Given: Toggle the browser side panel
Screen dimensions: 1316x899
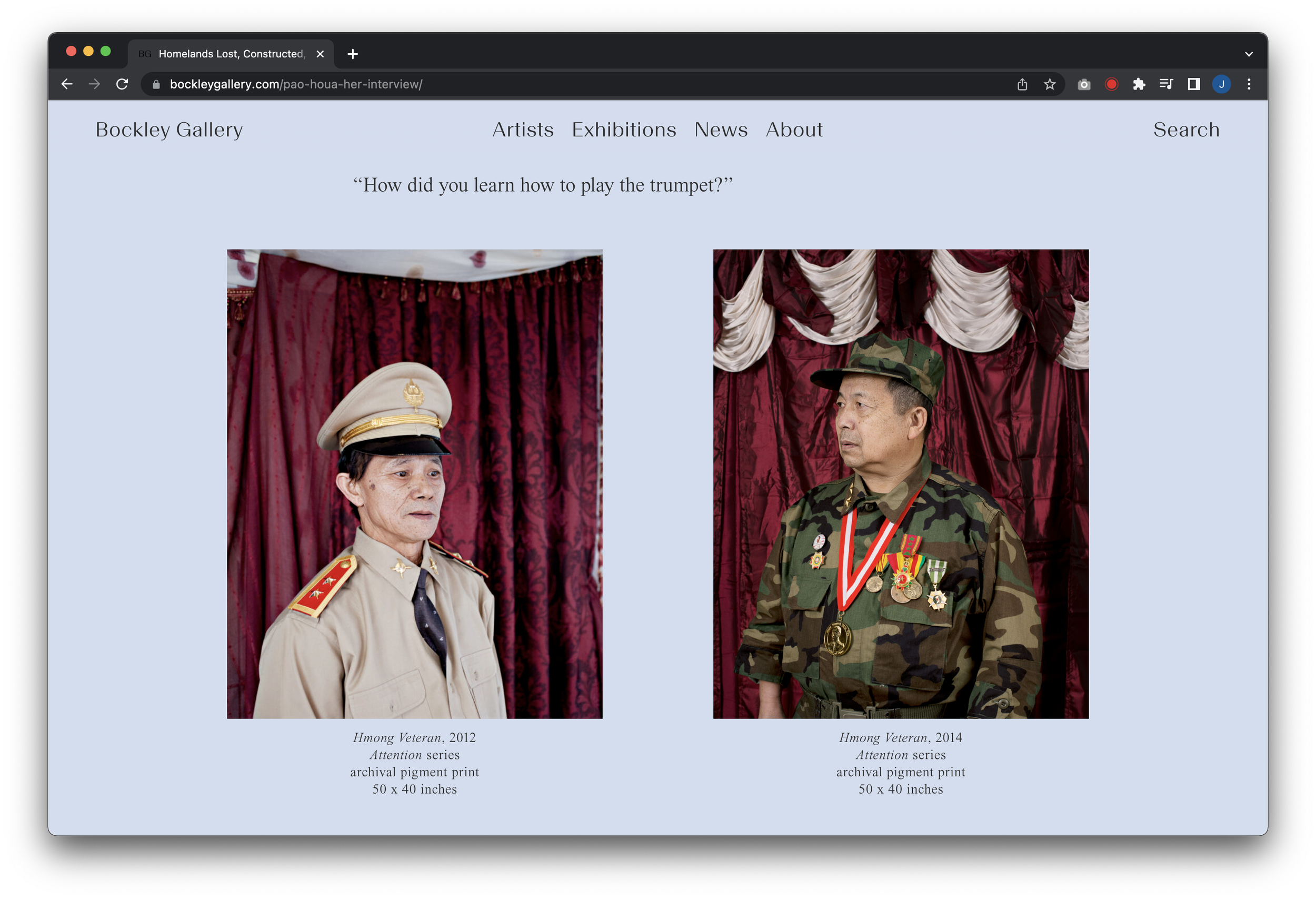Looking at the screenshot, I should point(1194,84).
